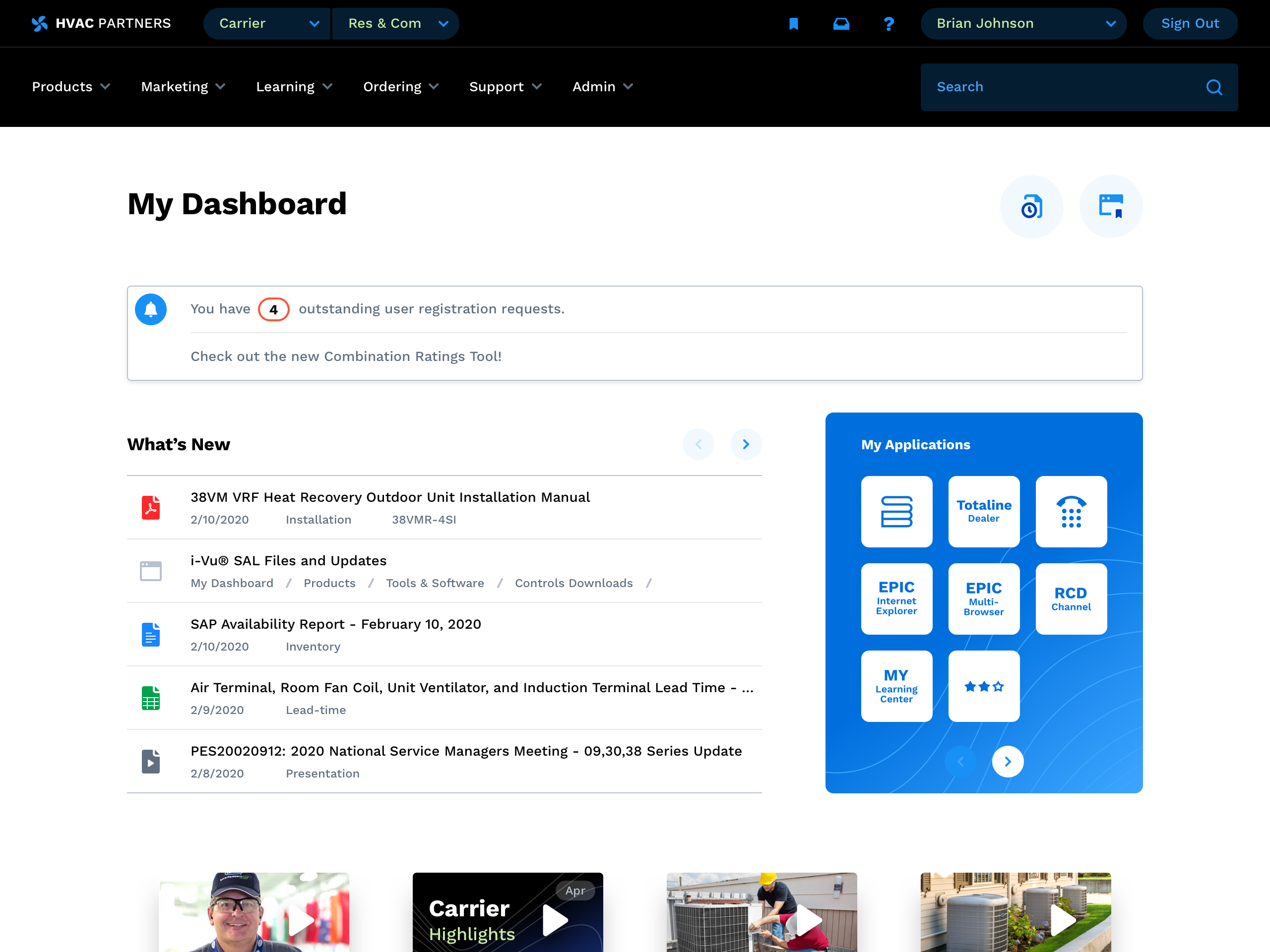1270x952 pixels.
Task: Open bookmarked pages icon on dashboard
Action: (x=1110, y=207)
